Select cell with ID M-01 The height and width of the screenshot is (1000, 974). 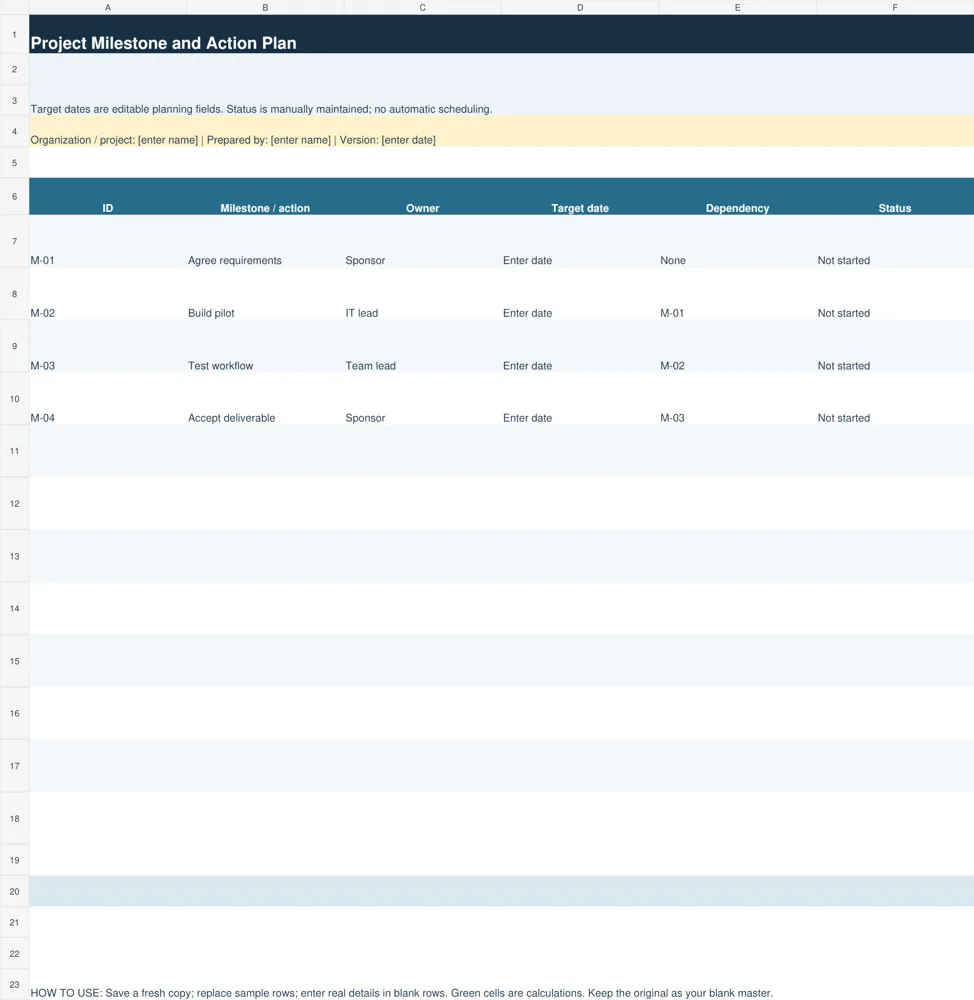[108, 242]
